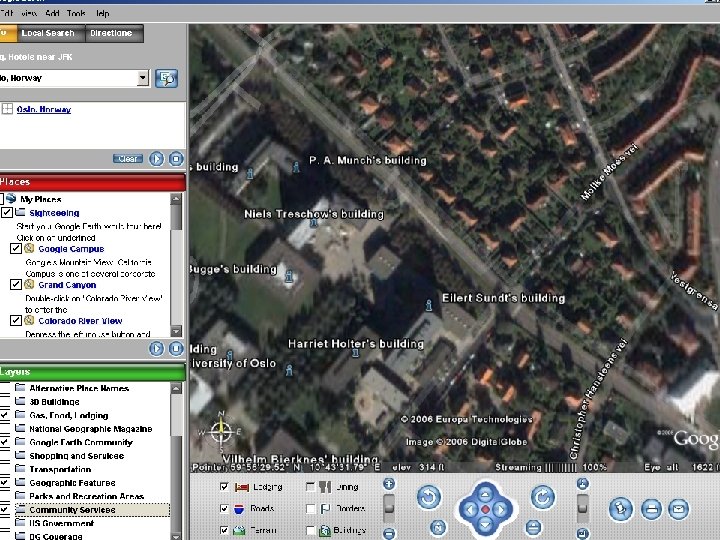Rotate view clockwise

tap(543, 497)
